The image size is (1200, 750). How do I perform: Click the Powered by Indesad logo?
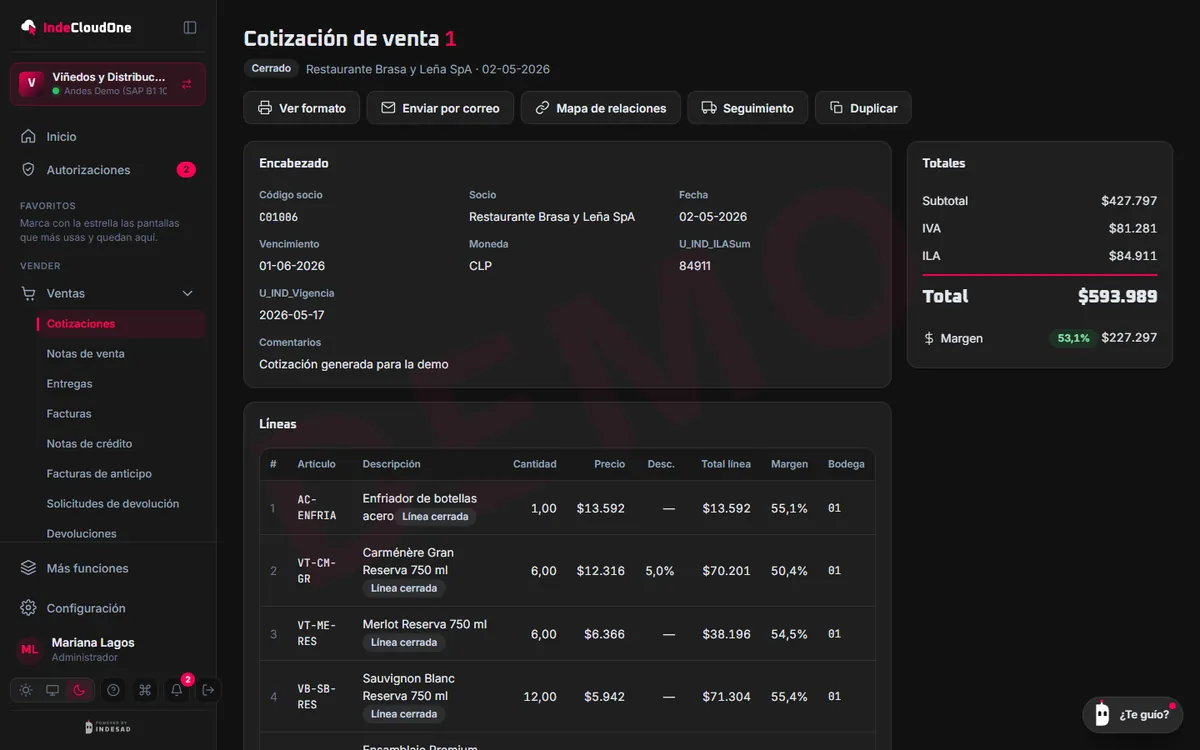click(x=108, y=727)
